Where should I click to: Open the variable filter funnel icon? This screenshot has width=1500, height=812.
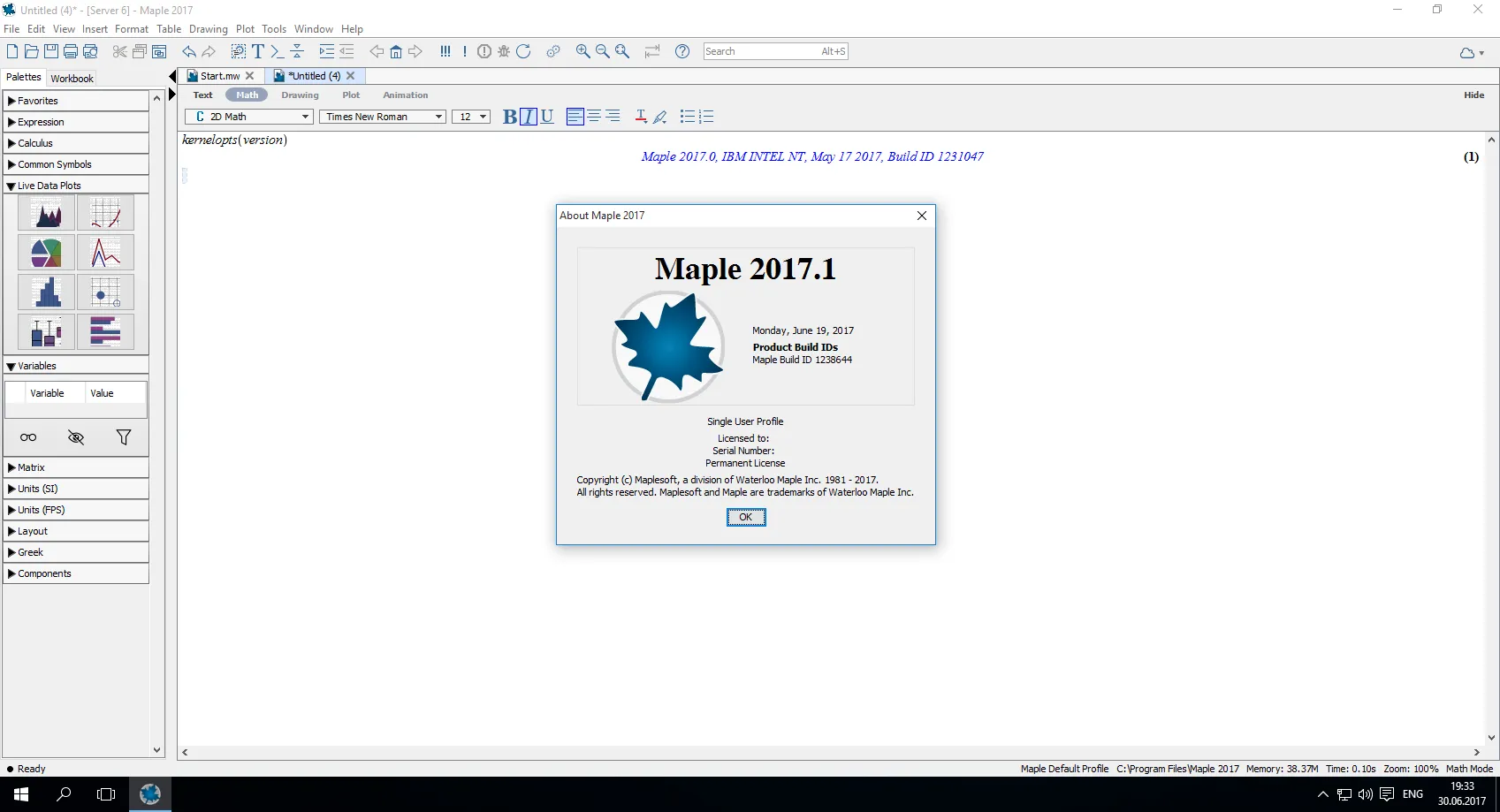point(124,437)
